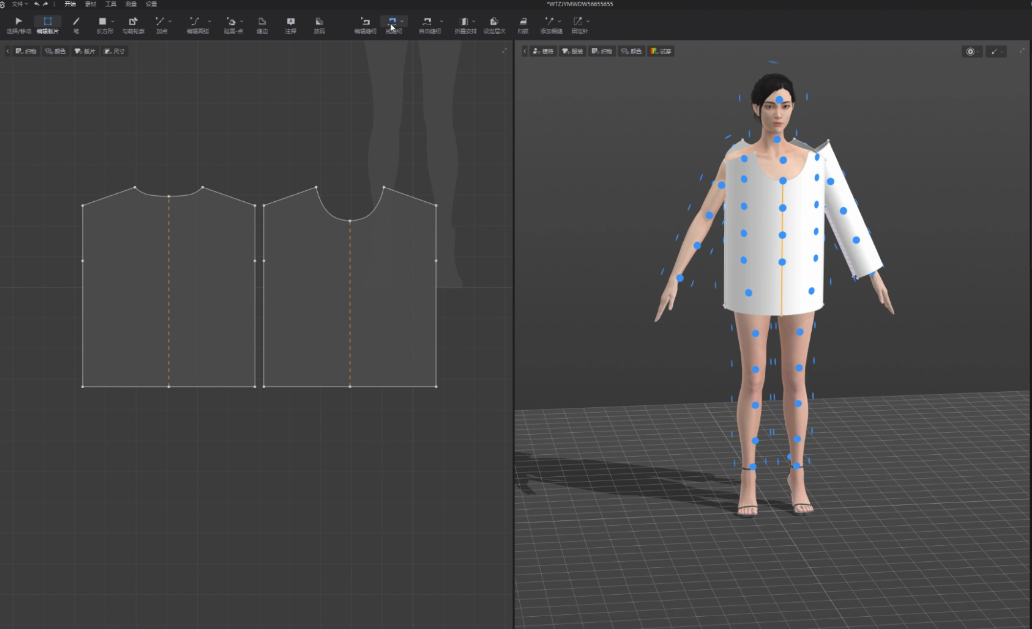Activate the 编辑板片 edit pattern tool
The image size is (1032, 629).
pos(47,21)
